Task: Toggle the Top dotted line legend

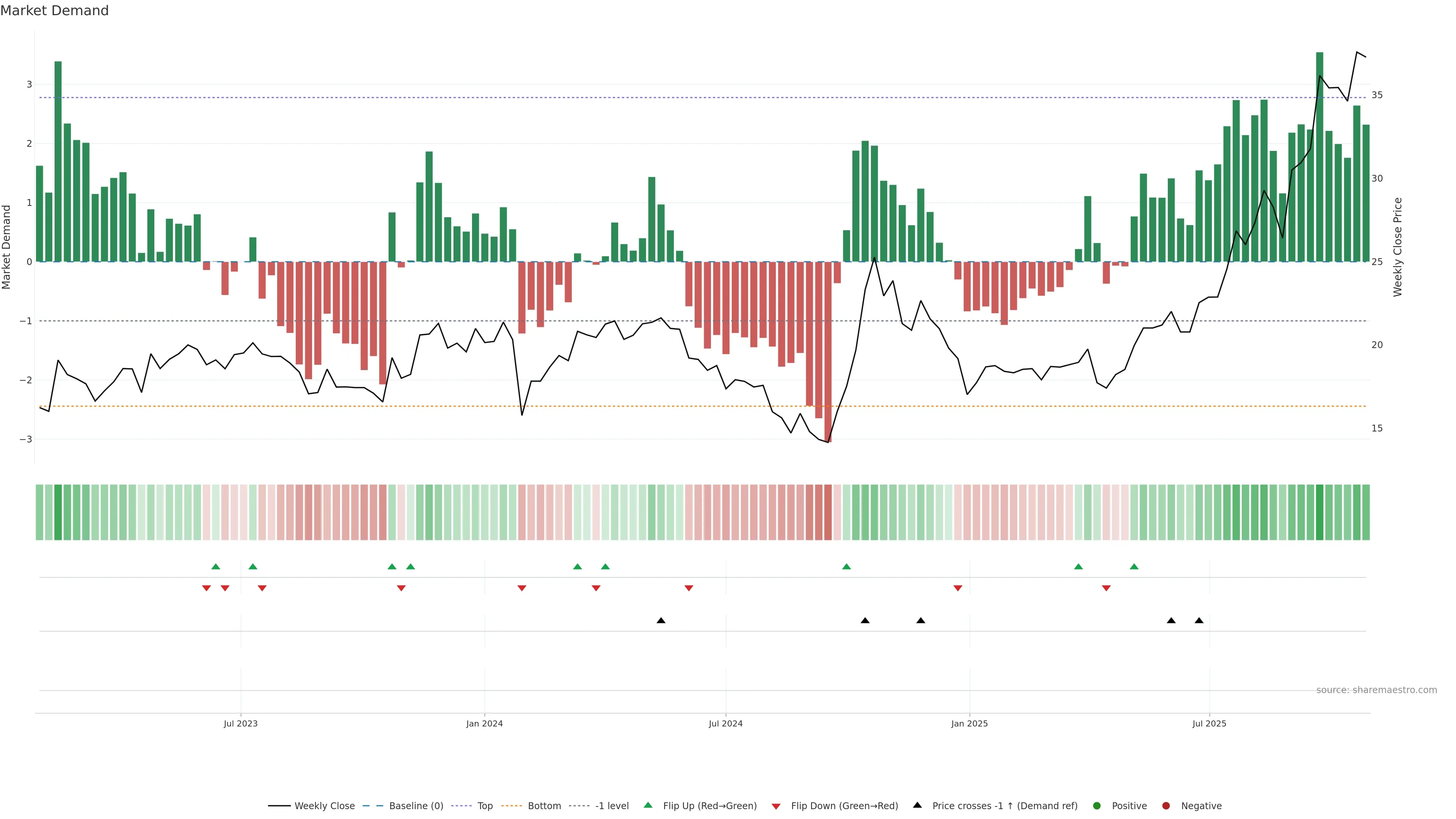Action: (485, 805)
